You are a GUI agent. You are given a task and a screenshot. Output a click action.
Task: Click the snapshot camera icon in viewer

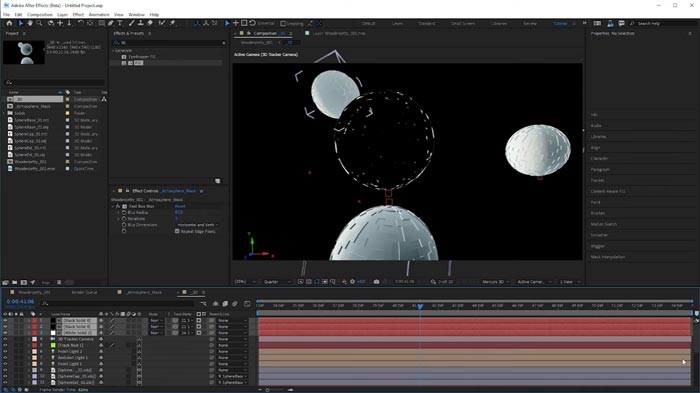click(x=376, y=282)
